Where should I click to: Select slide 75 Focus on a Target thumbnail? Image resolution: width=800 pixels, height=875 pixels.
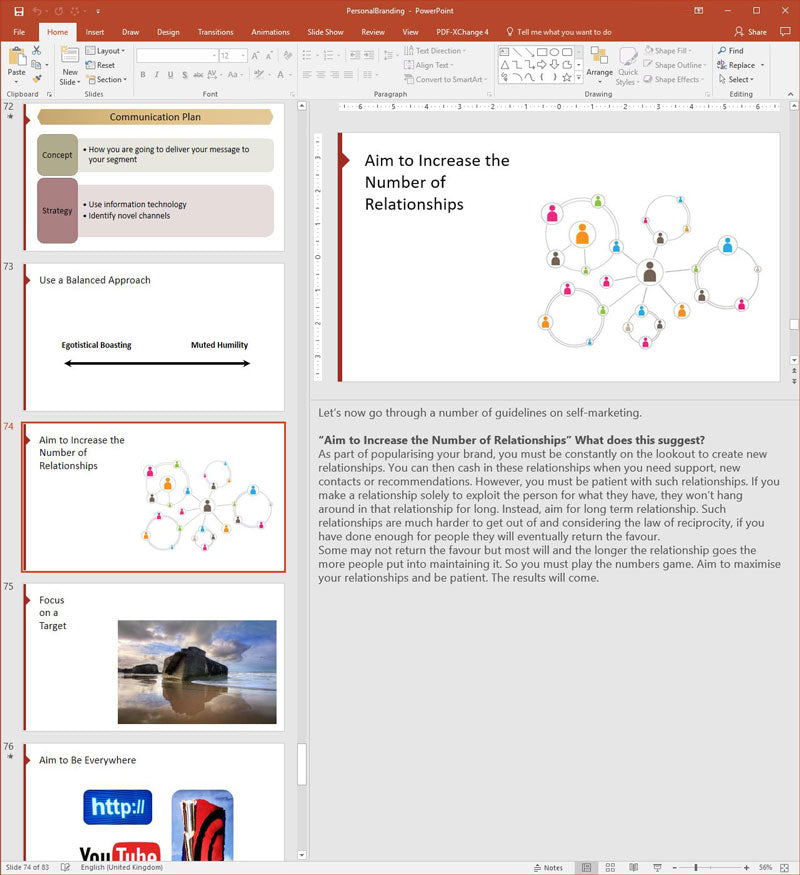click(154, 657)
